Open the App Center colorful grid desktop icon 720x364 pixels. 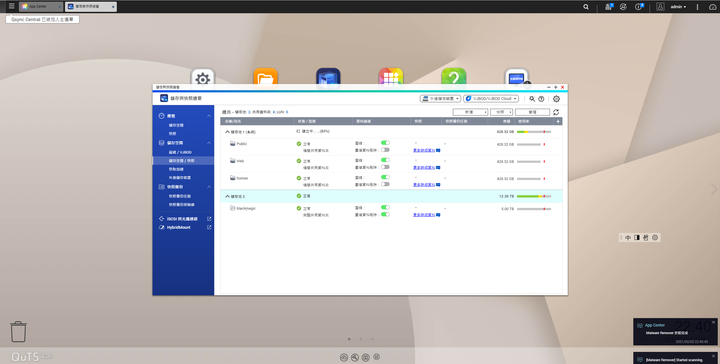coord(391,78)
